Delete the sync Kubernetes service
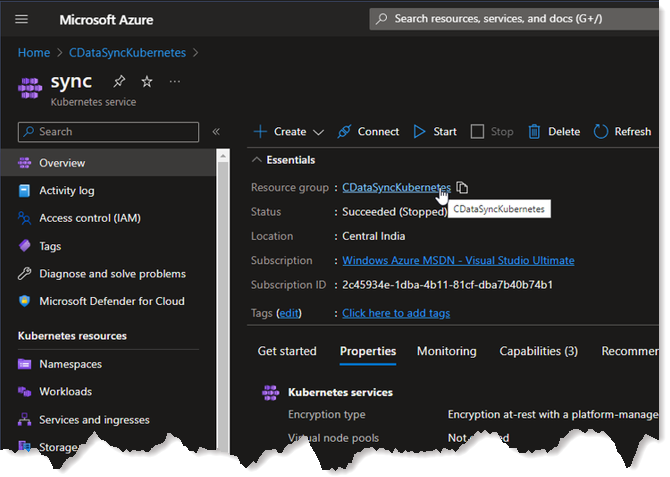Screen dimensions: 670x477 [x=554, y=132]
